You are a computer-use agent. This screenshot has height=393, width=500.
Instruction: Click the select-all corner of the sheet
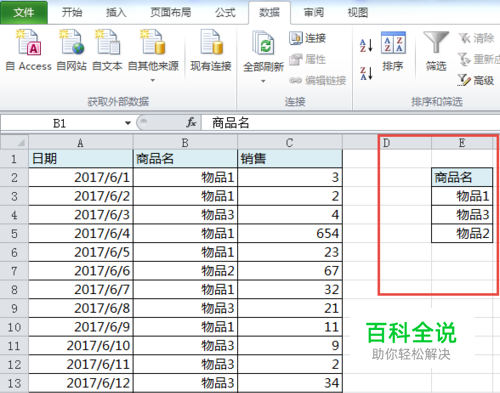click(x=14, y=142)
